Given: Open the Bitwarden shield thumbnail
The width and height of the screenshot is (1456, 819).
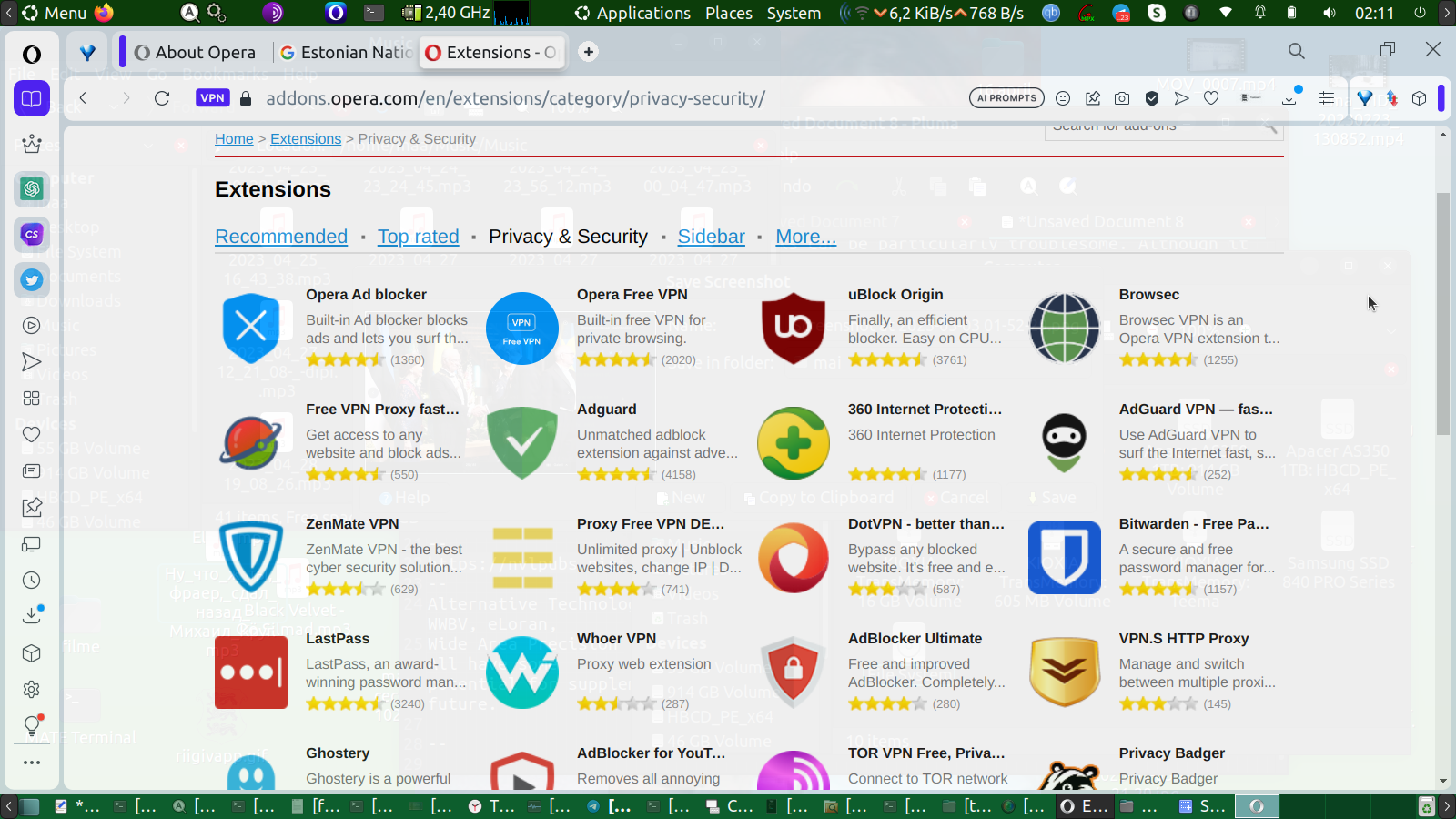Looking at the screenshot, I should (x=1065, y=558).
